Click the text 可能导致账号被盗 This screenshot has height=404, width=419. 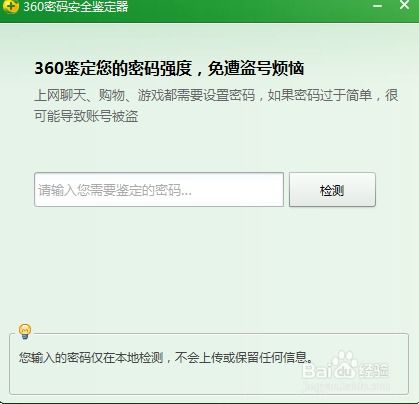click(86, 116)
